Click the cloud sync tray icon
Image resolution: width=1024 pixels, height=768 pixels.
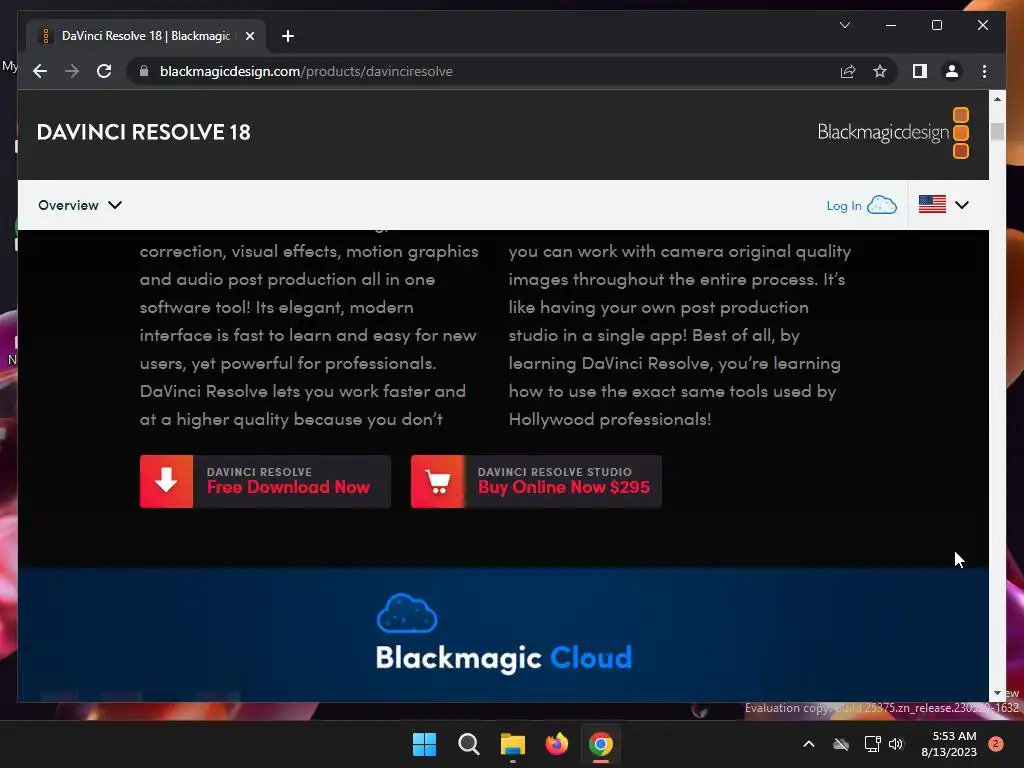pyautogui.click(x=841, y=744)
